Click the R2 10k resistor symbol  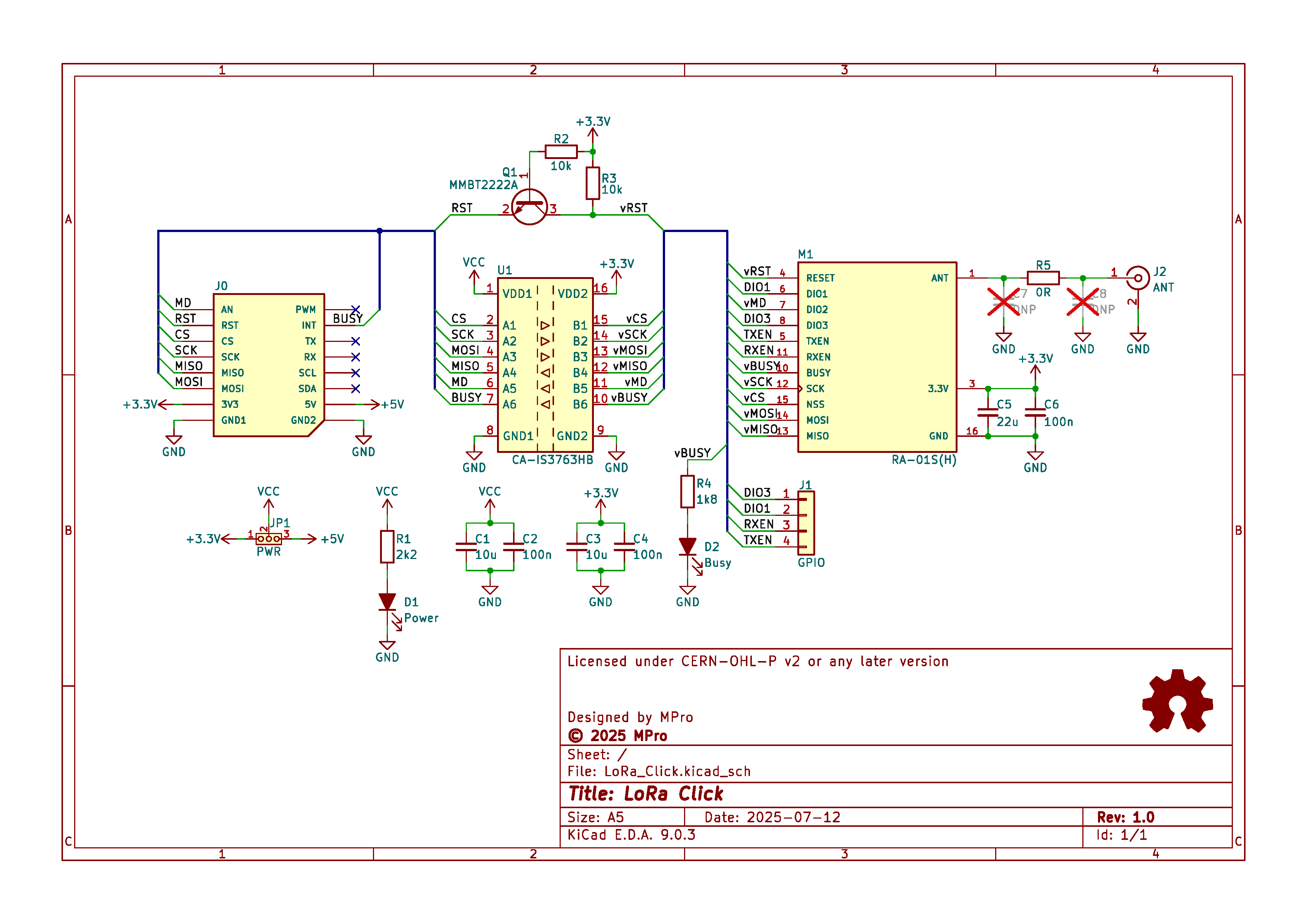pyautogui.click(x=561, y=152)
